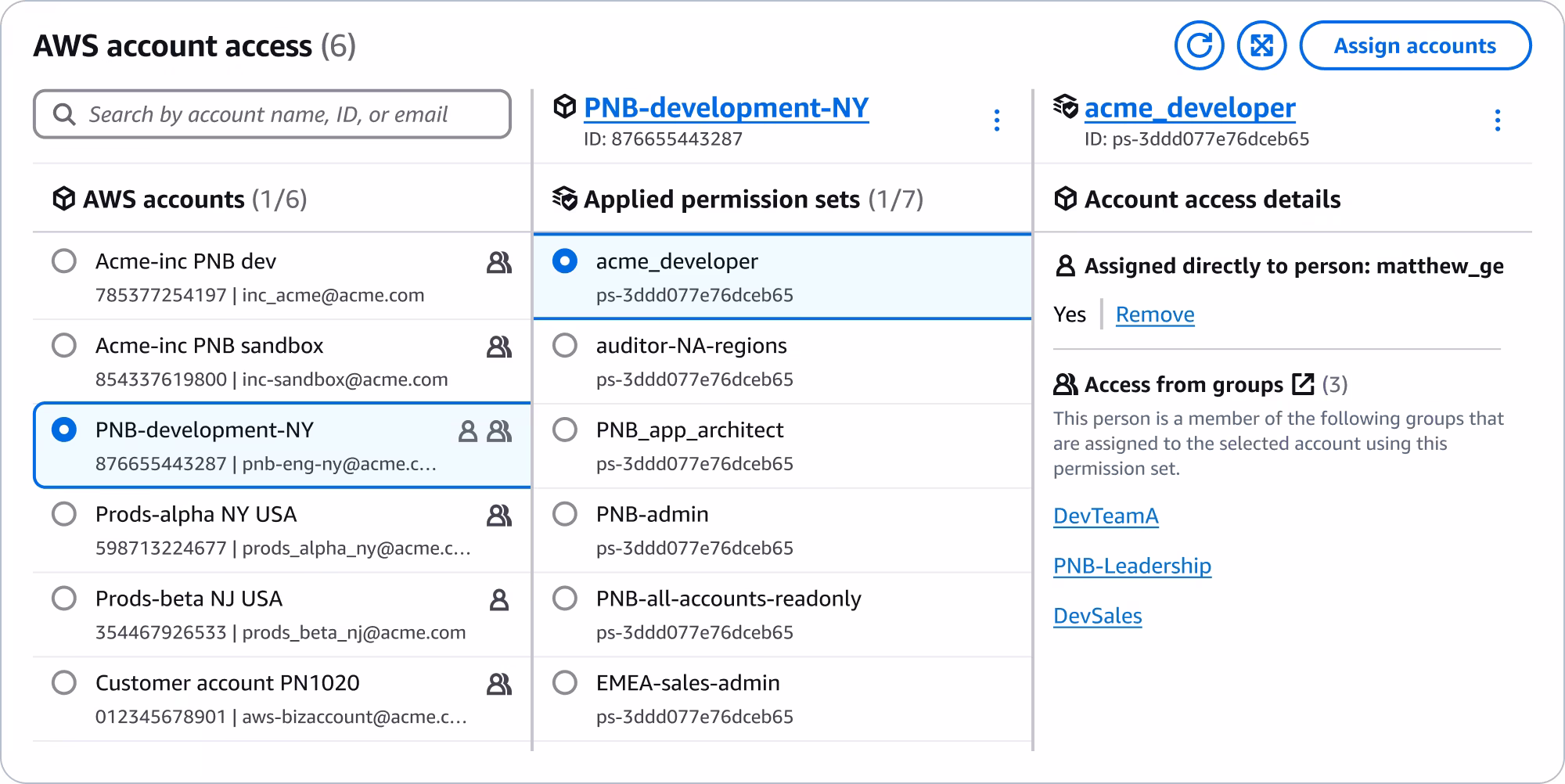
Task: Click the 'Access from groups' heading text
Action: click(x=1184, y=384)
